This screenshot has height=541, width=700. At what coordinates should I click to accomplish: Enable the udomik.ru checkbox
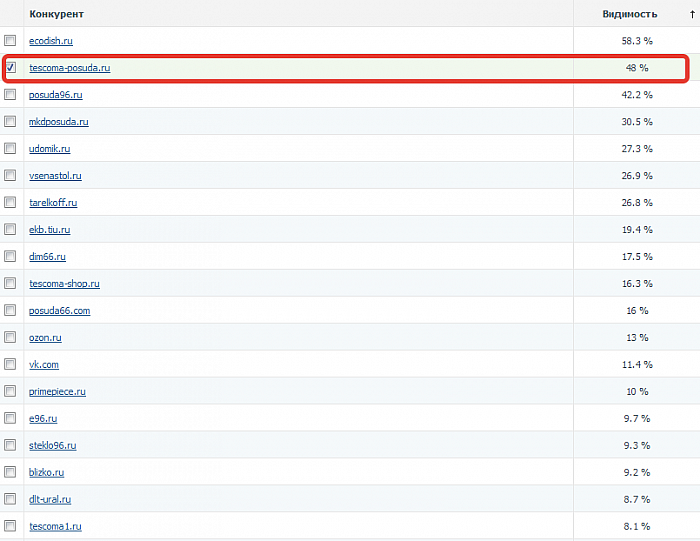[10, 148]
